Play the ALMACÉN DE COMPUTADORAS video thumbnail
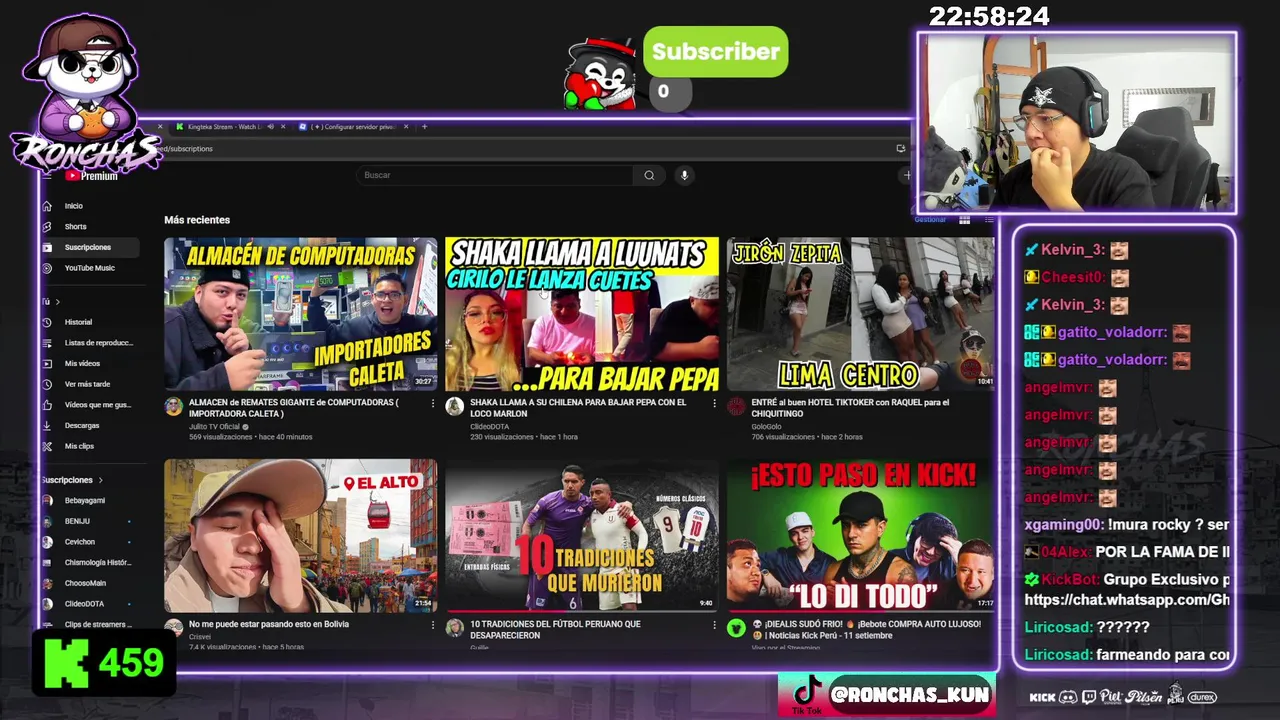 pos(301,314)
